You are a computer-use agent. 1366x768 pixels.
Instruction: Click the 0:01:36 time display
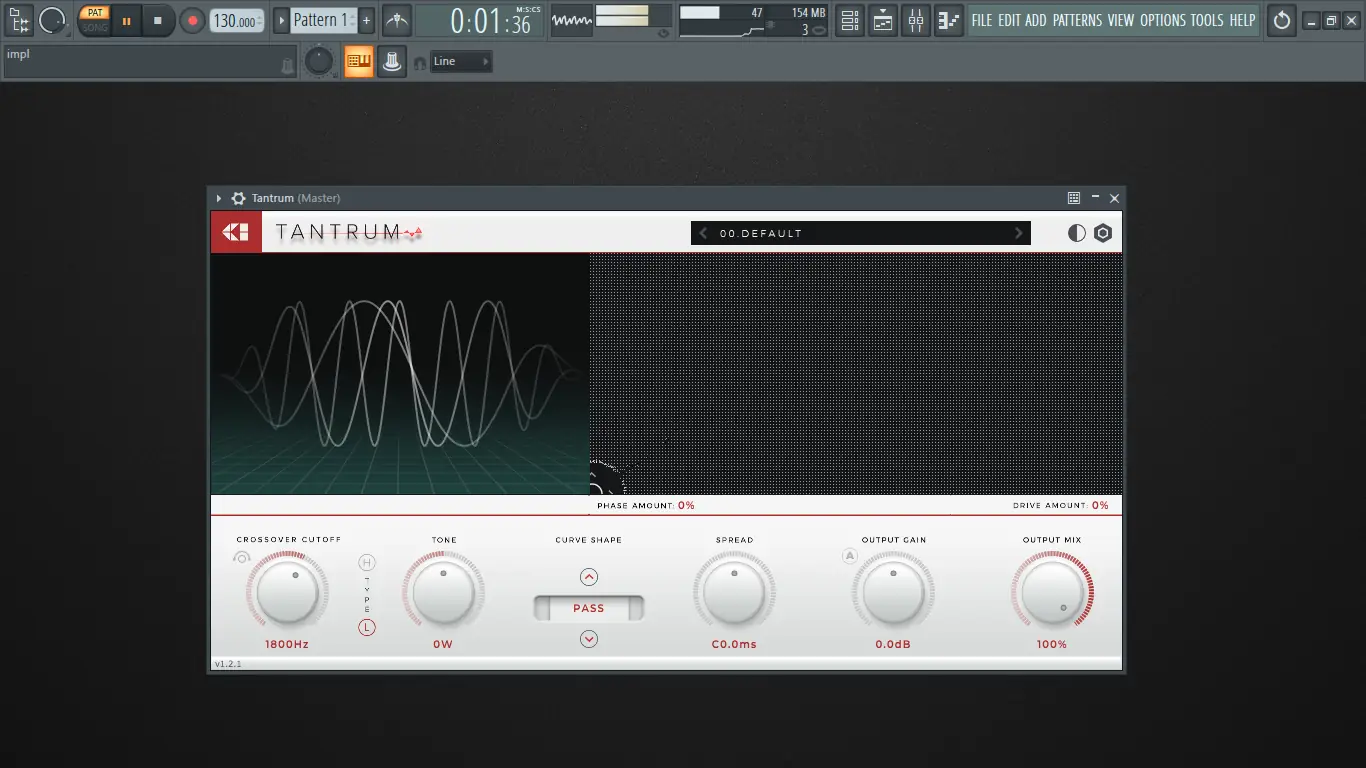pos(479,20)
